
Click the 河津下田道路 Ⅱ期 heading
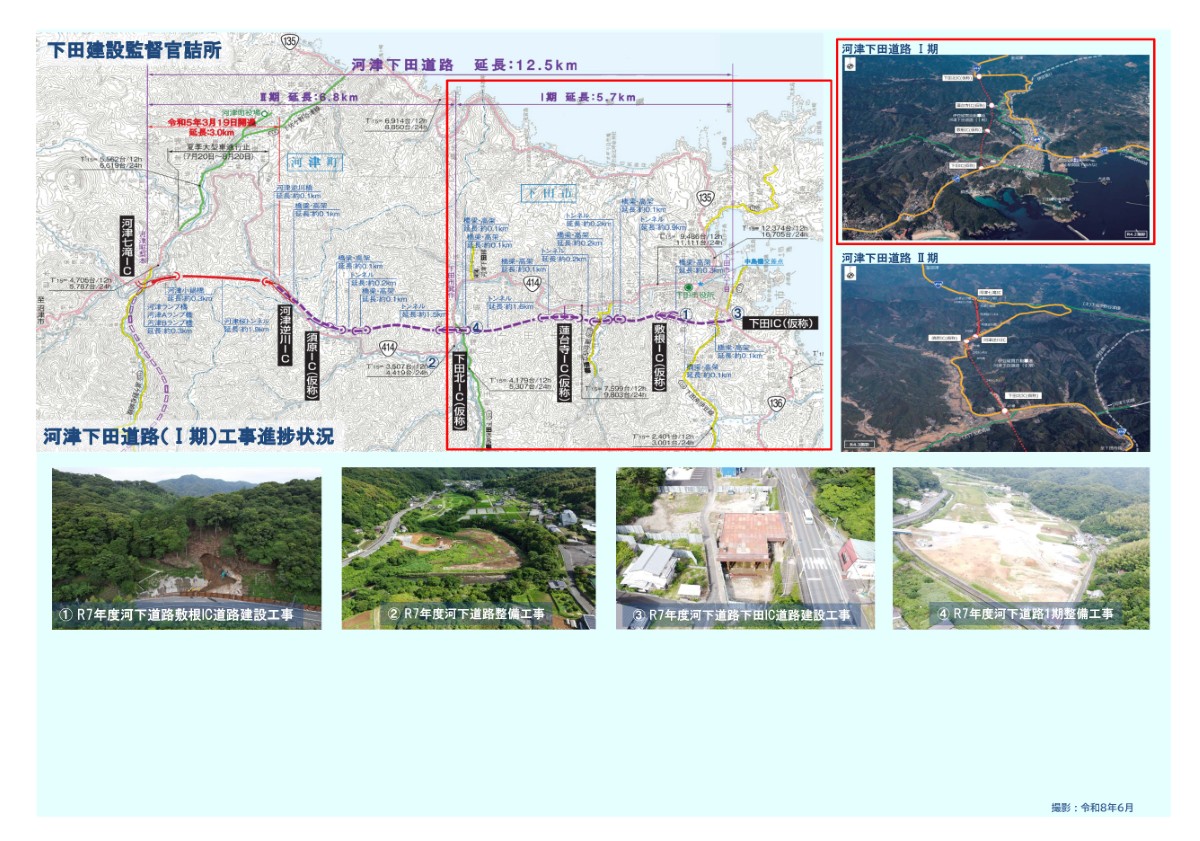[x=890, y=257]
